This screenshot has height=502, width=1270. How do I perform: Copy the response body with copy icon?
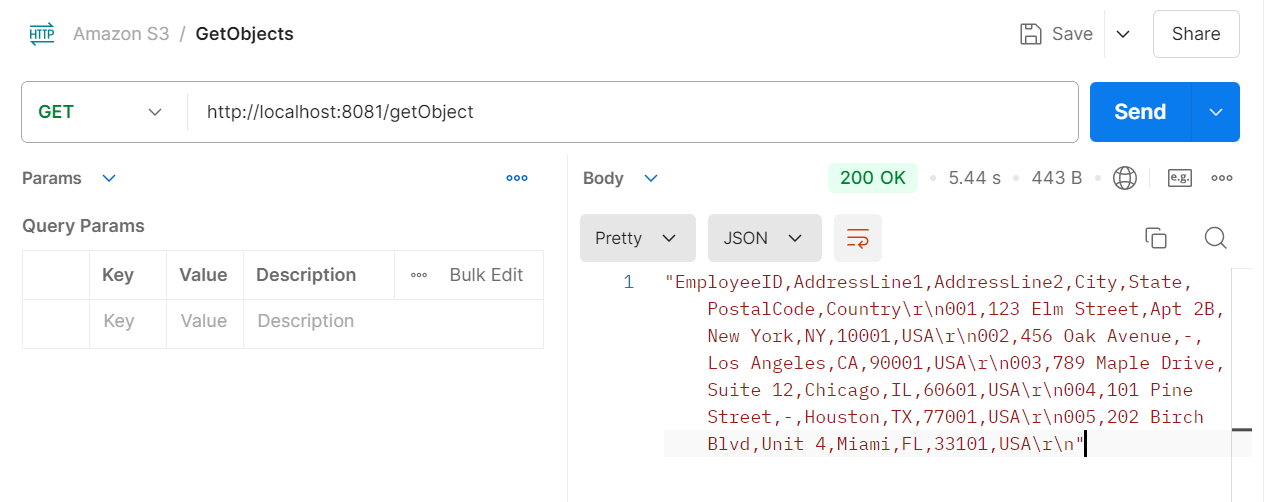tap(1156, 238)
